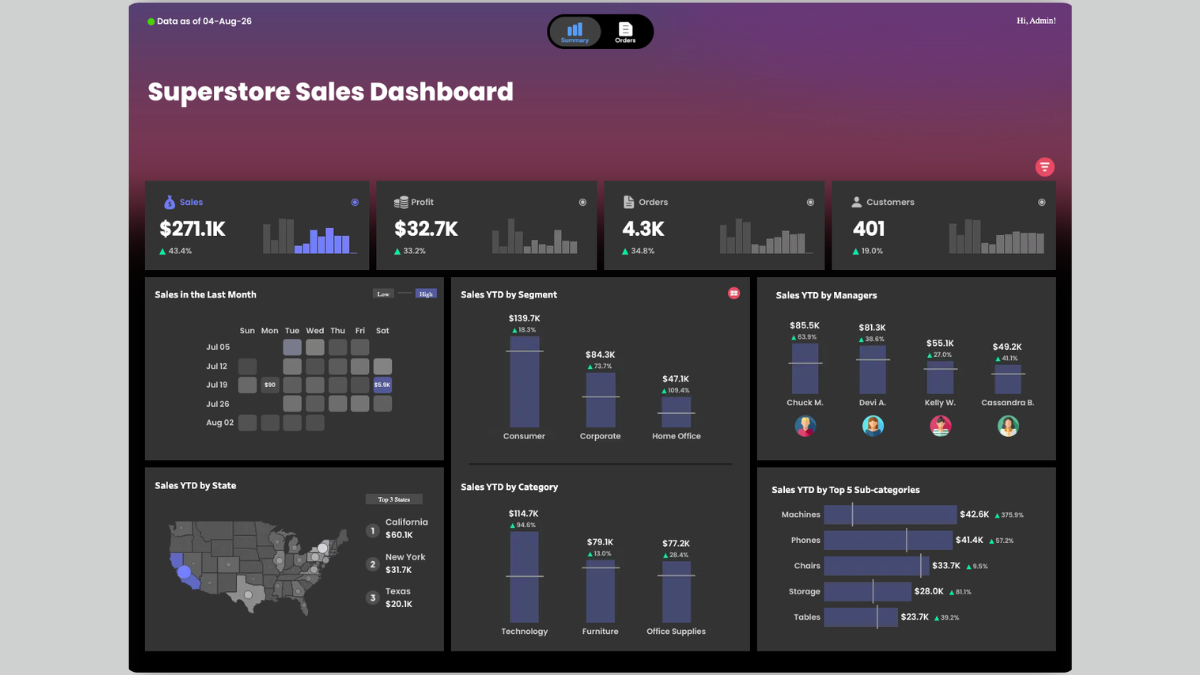This screenshot has height=675, width=1200.
Task: Click the Corporate segment bar
Action: point(600,400)
